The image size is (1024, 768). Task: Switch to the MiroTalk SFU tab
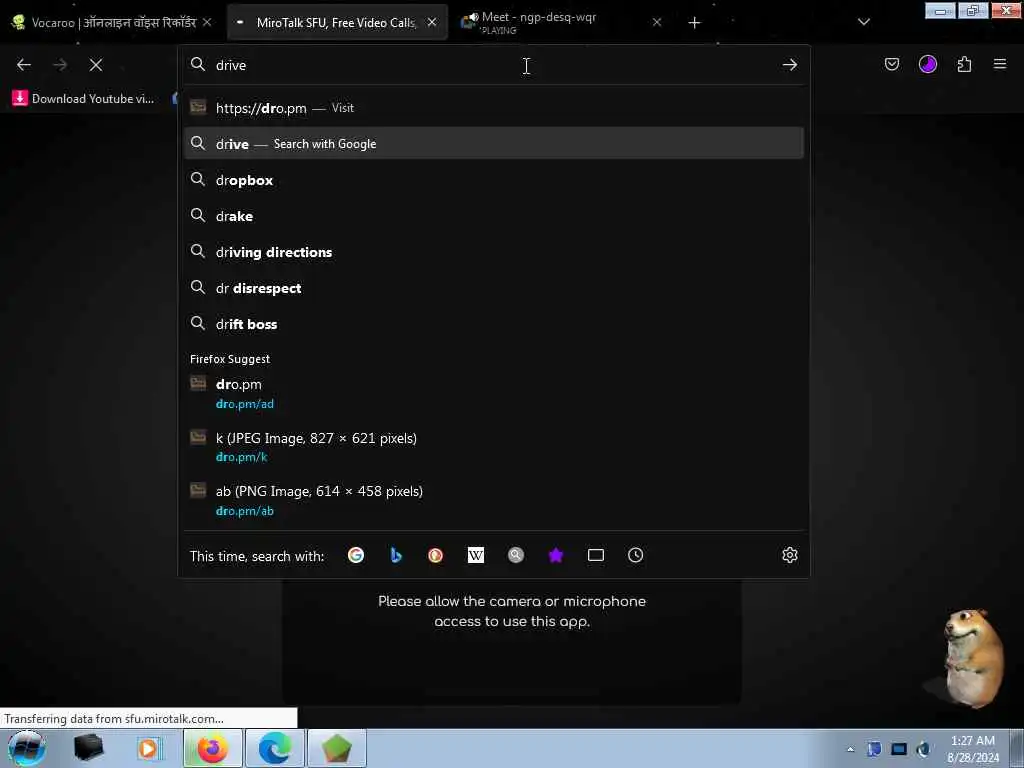tap(338, 22)
